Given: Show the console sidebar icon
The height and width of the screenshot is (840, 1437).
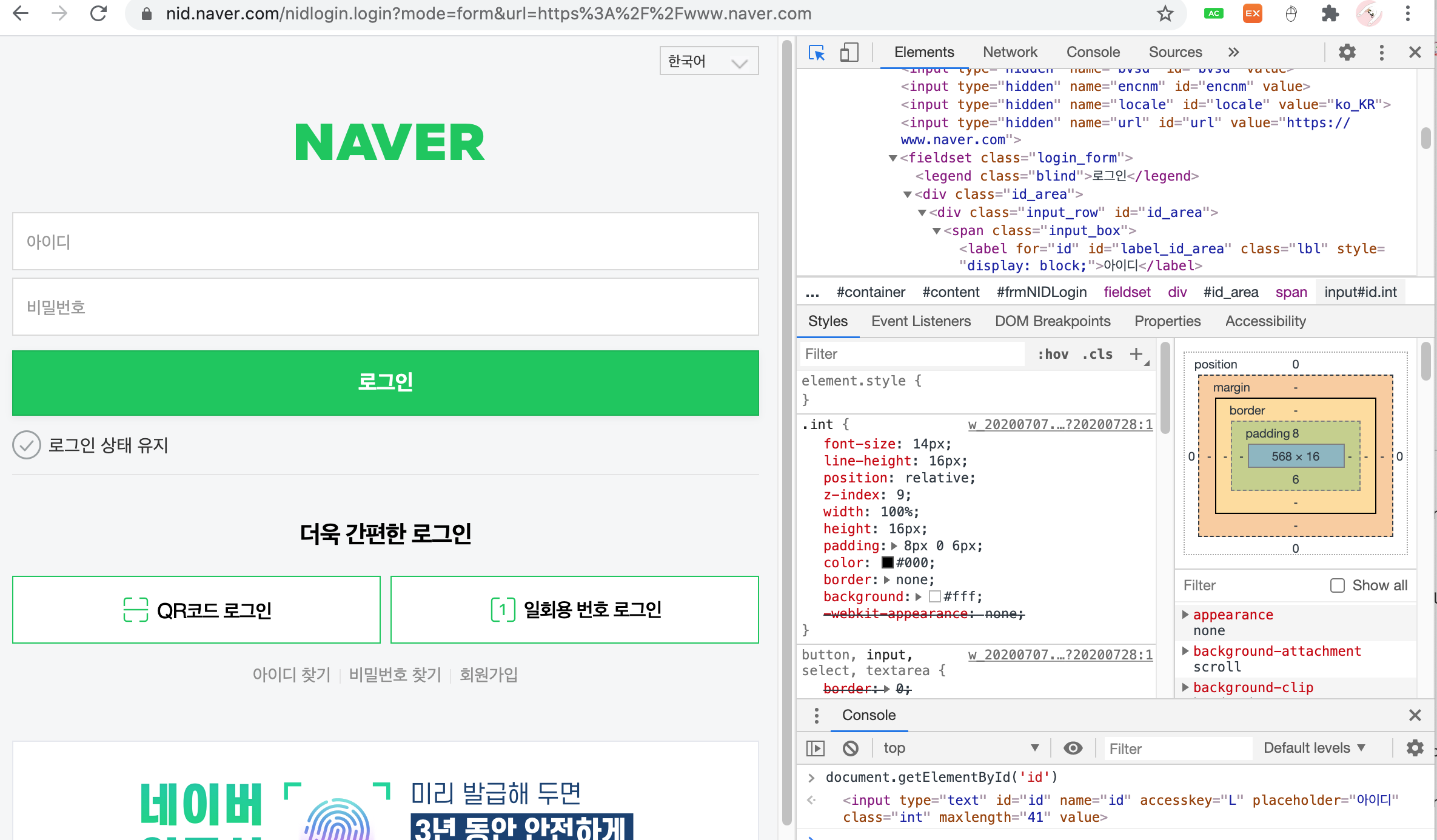Looking at the screenshot, I should click(x=816, y=748).
